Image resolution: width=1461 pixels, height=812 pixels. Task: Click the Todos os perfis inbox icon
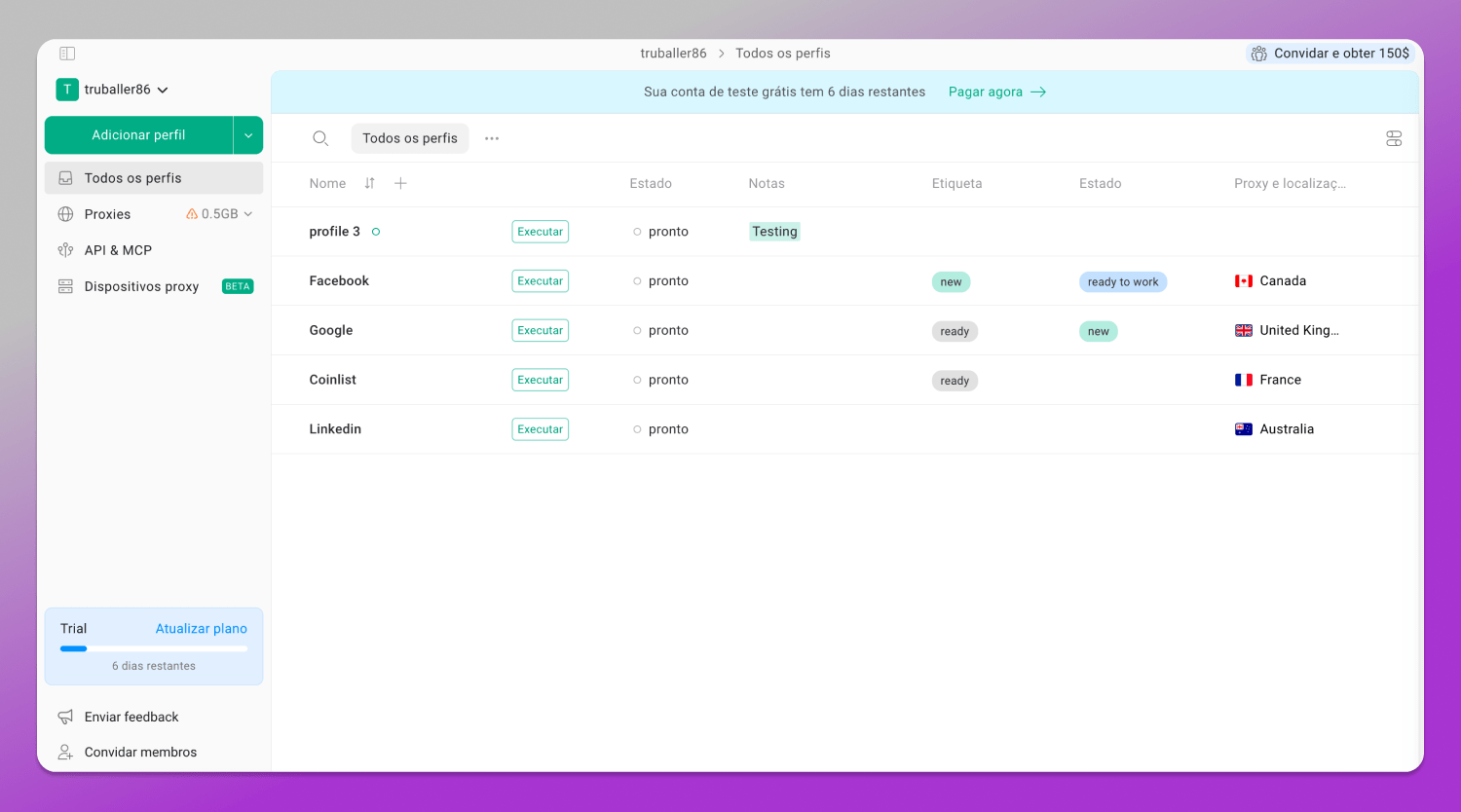(x=66, y=178)
